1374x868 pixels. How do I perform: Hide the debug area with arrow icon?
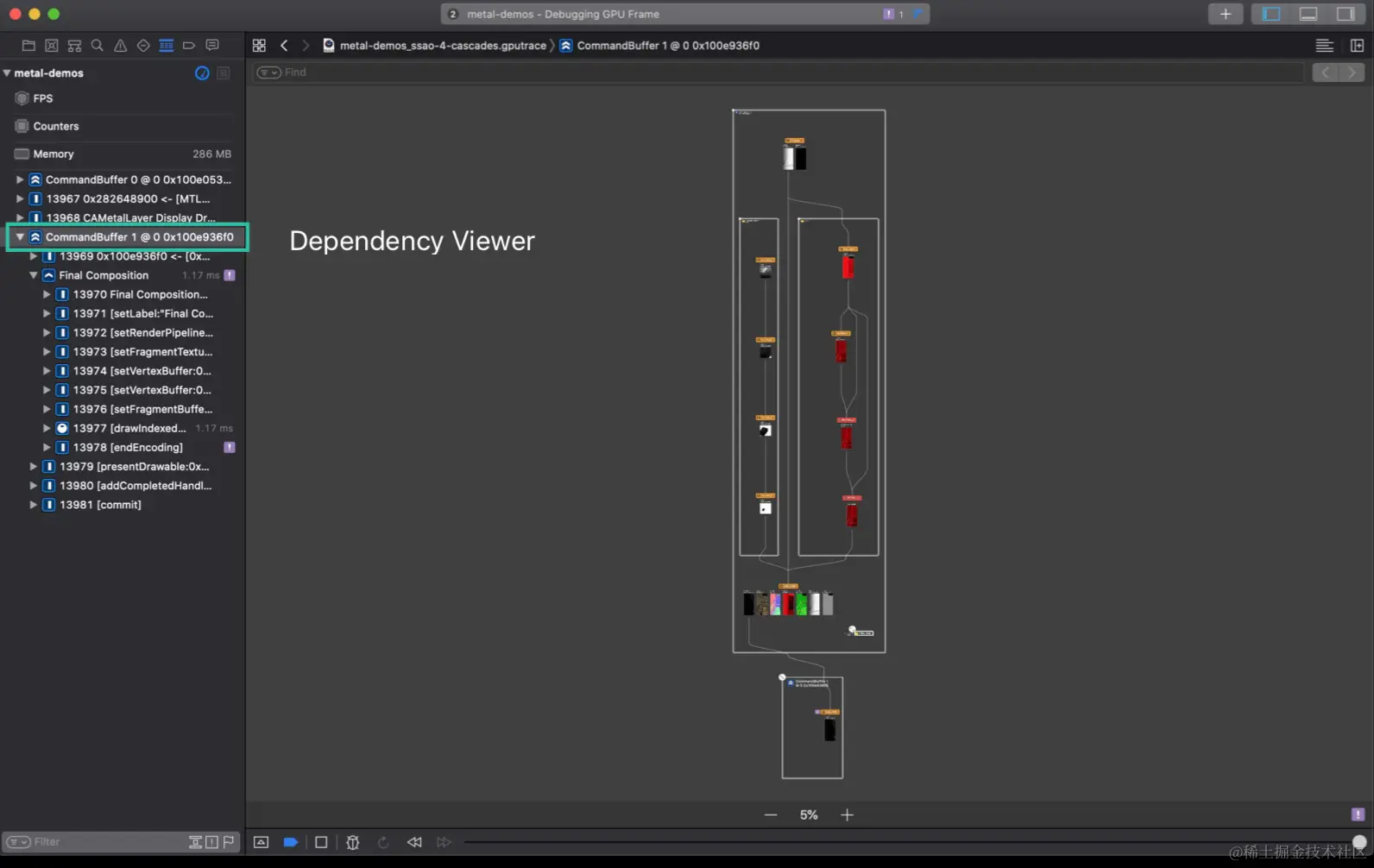pos(261,842)
